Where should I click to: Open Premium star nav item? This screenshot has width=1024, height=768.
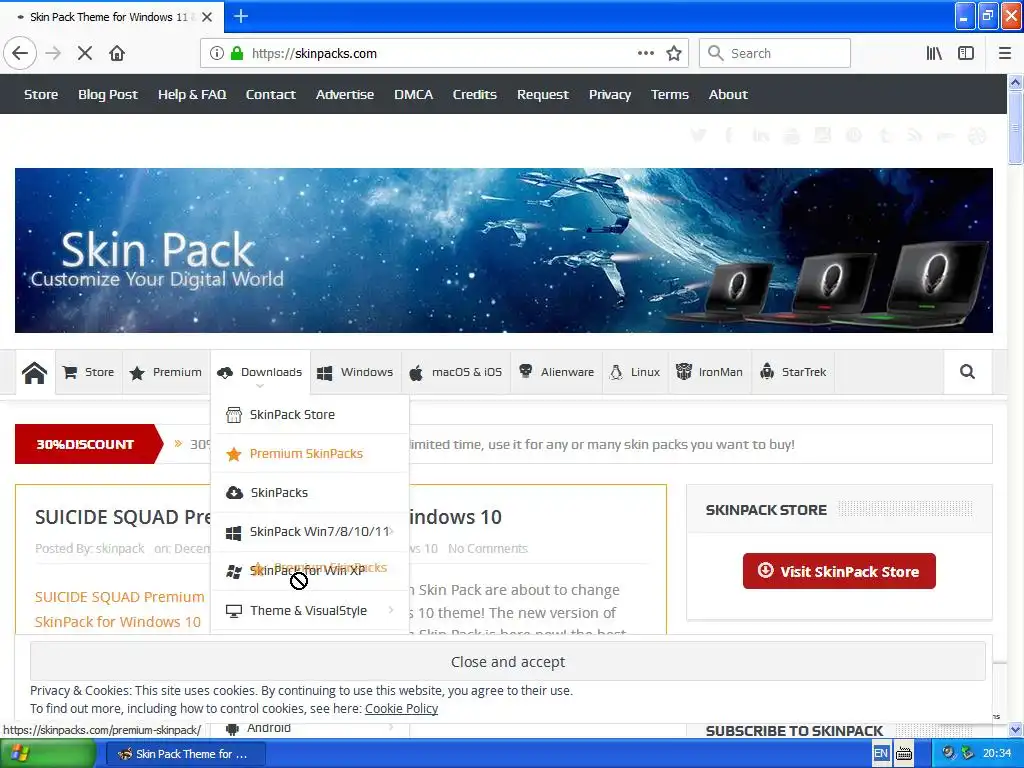[166, 372]
